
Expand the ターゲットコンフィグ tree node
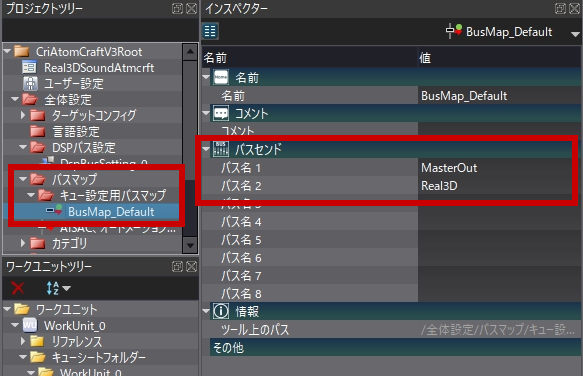pos(23,115)
